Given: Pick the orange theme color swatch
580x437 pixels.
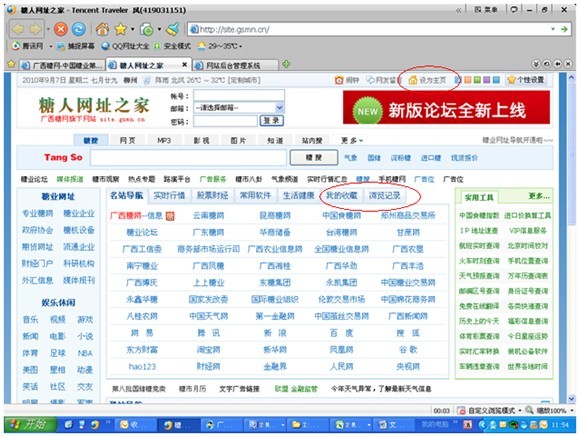Looking at the screenshot, I should coord(468,80).
